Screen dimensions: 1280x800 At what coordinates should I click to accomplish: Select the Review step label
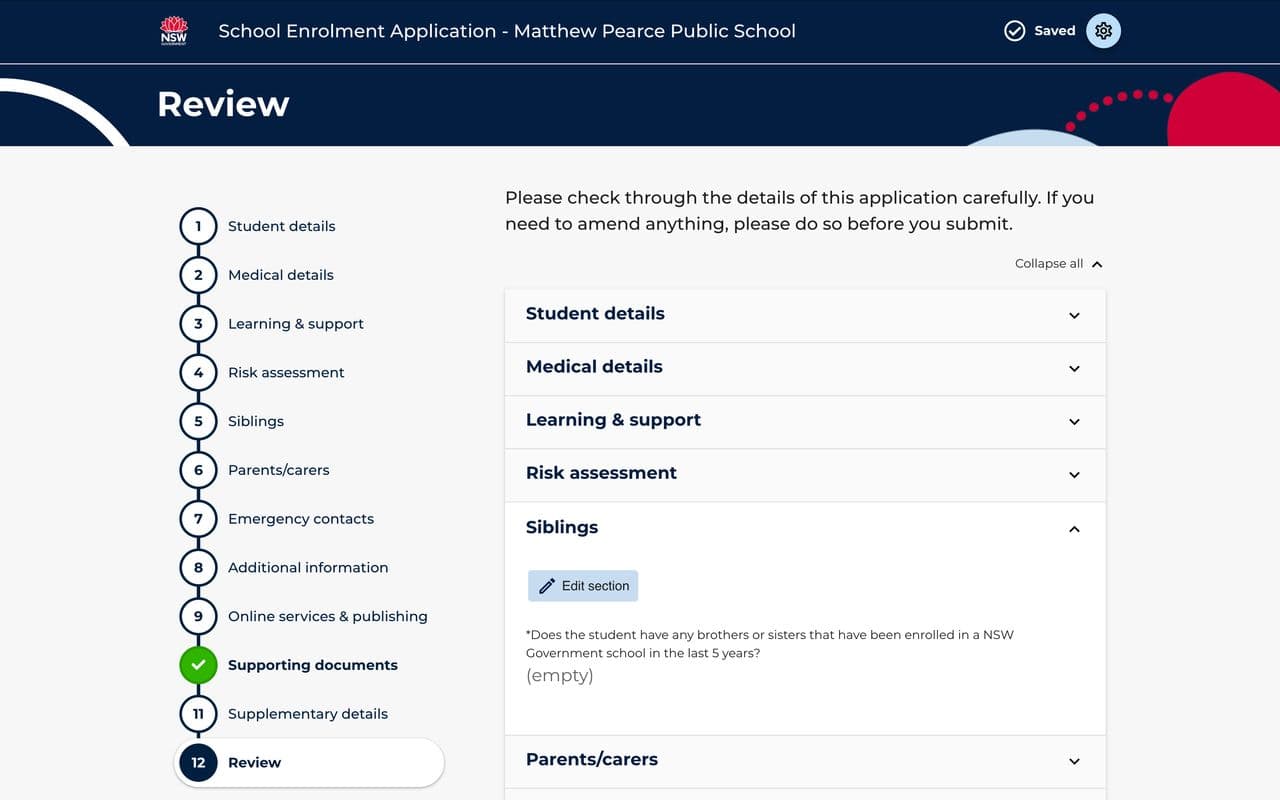(255, 762)
